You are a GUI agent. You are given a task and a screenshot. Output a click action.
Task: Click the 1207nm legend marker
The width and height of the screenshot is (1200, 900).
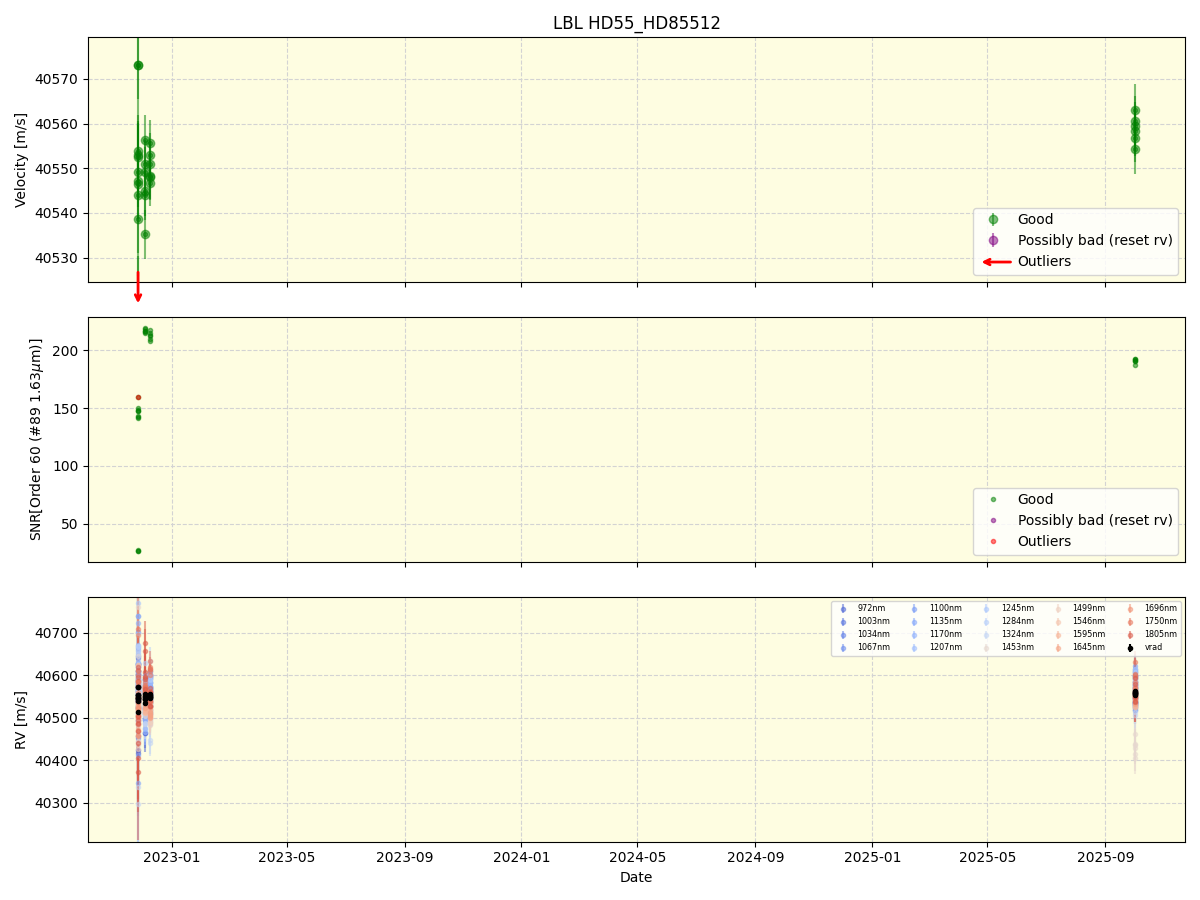point(914,648)
